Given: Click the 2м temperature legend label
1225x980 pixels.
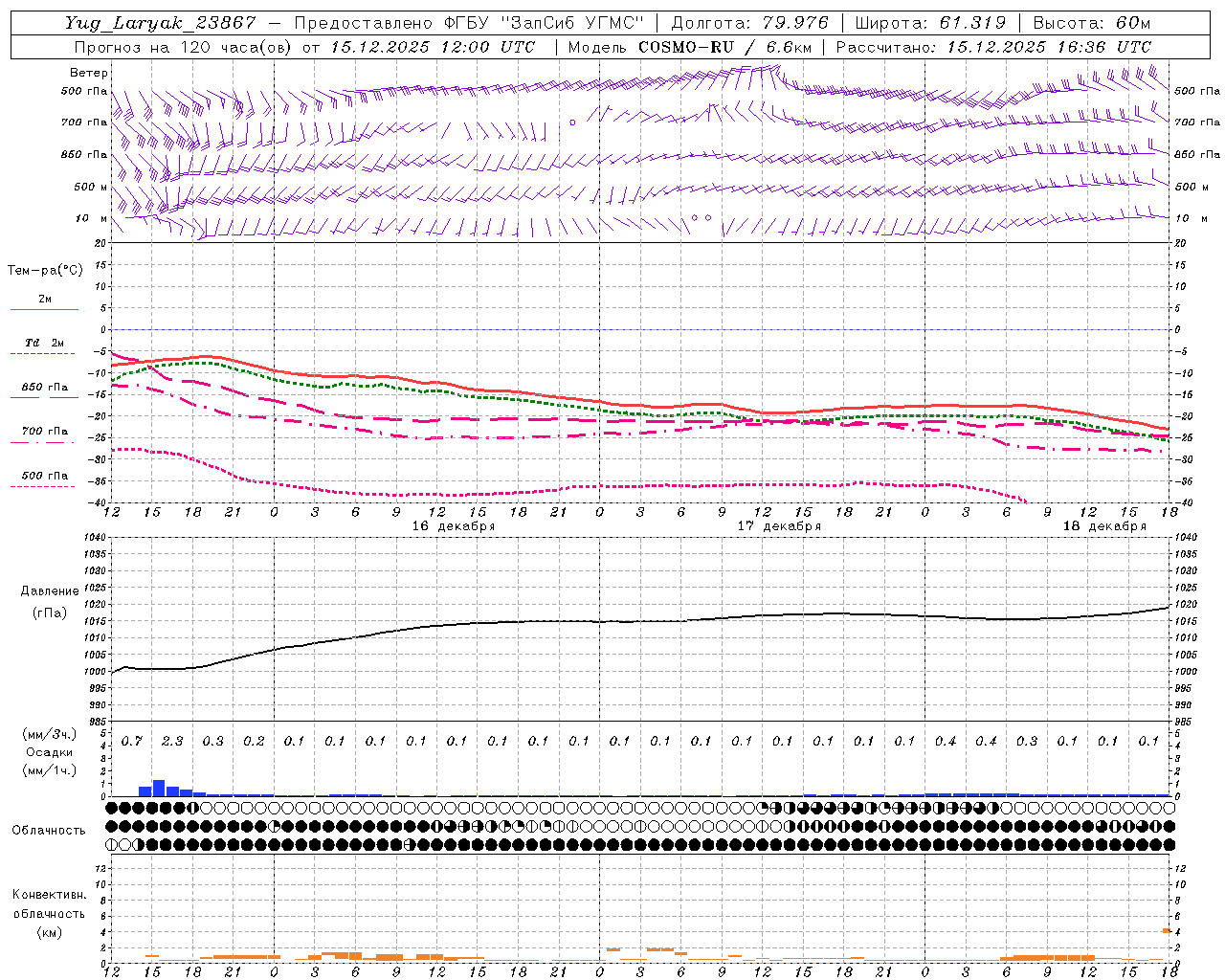Looking at the screenshot, I should (45, 300).
